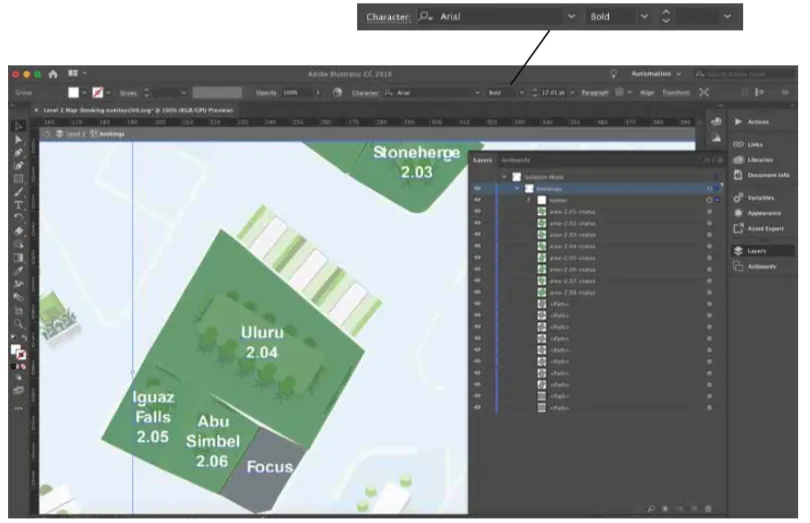Toggle visibility of the area-2.01-status layer
810x523 pixels.
[x=477, y=211]
